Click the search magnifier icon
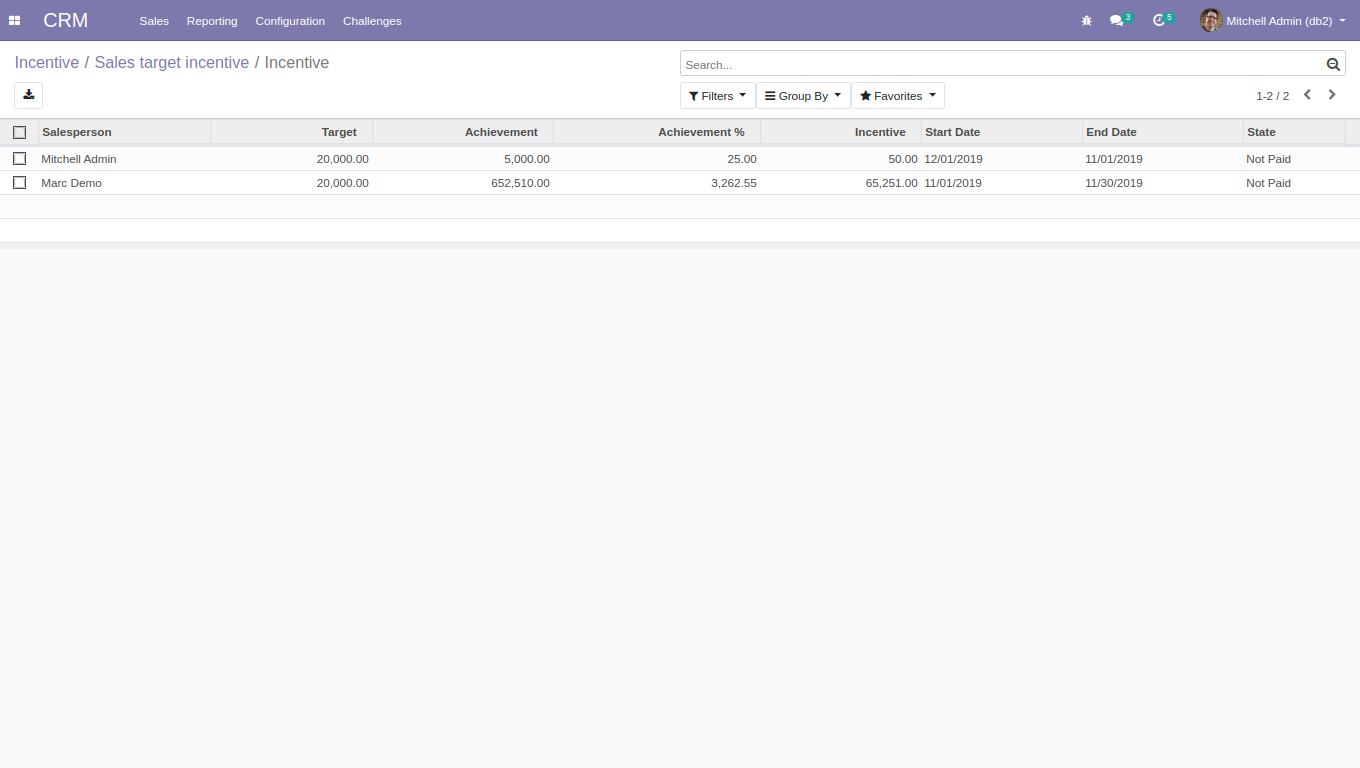 point(1333,64)
